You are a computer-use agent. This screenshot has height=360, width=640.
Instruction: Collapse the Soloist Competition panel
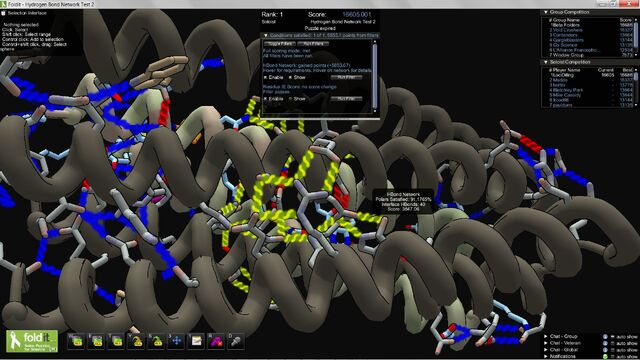coord(546,62)
